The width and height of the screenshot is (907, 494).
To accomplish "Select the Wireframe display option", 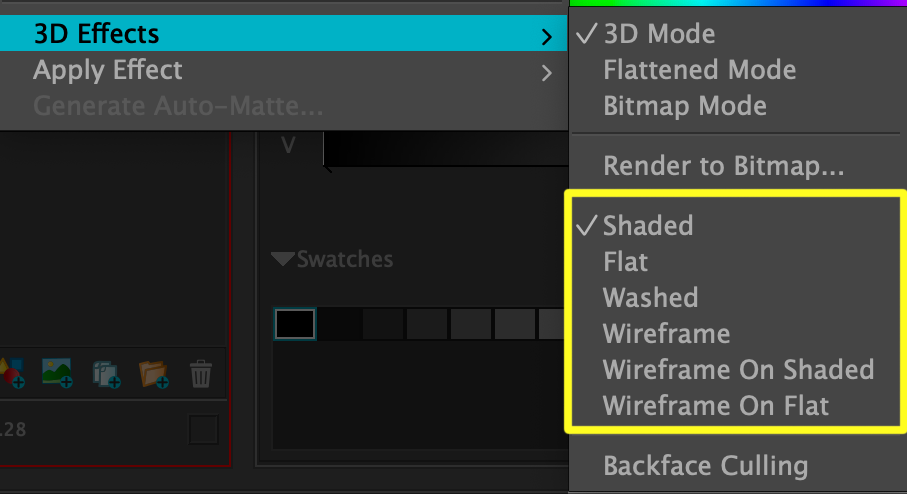I will (x=666, y=334).
